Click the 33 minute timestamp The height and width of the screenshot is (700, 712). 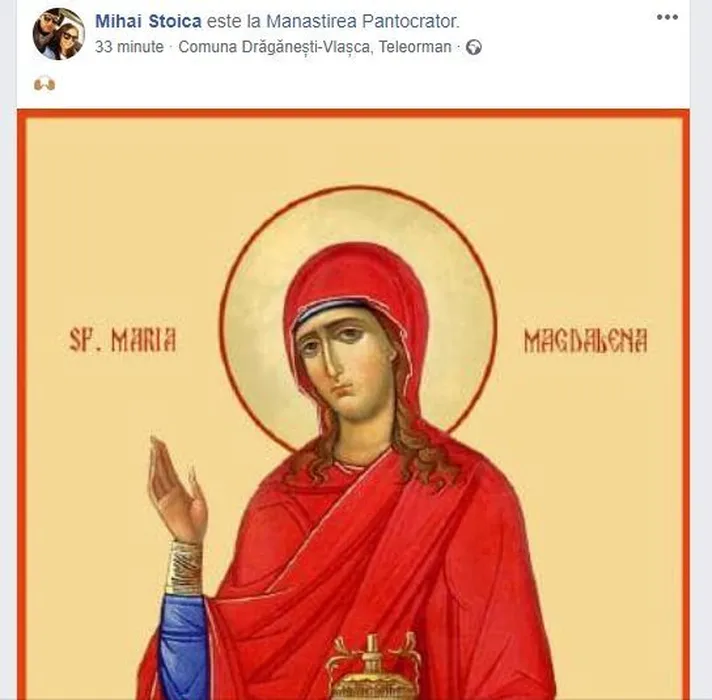point(129,47)
